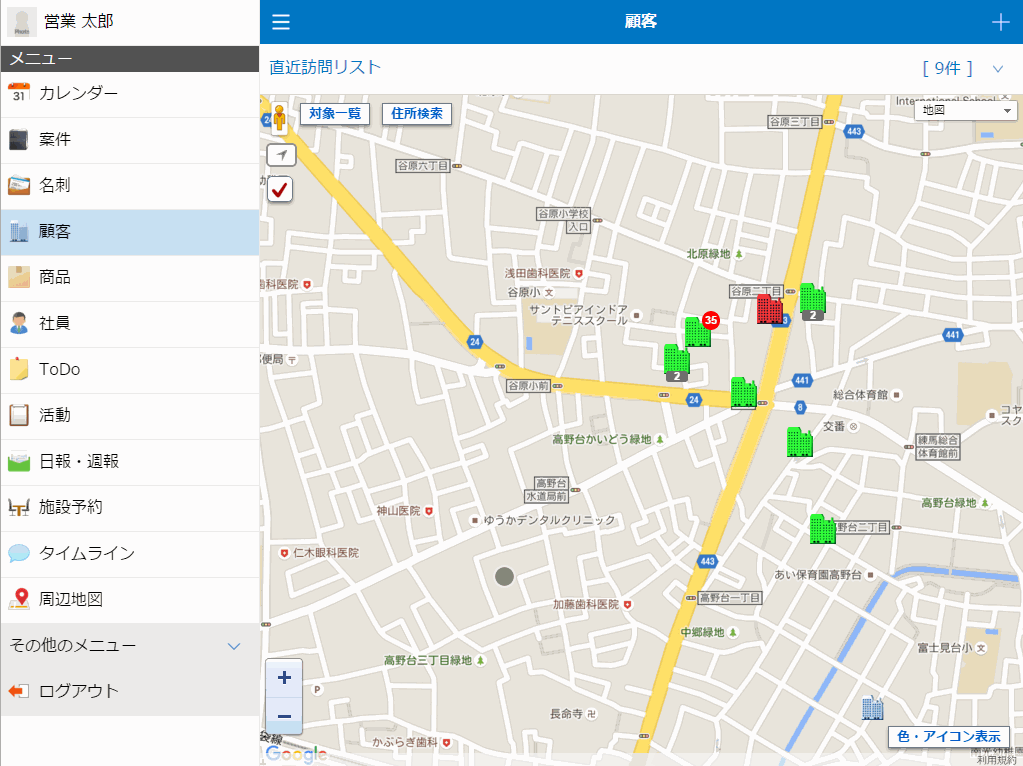Add a new customer with plus icon

pyautogui.click(x=1000, y=22)
